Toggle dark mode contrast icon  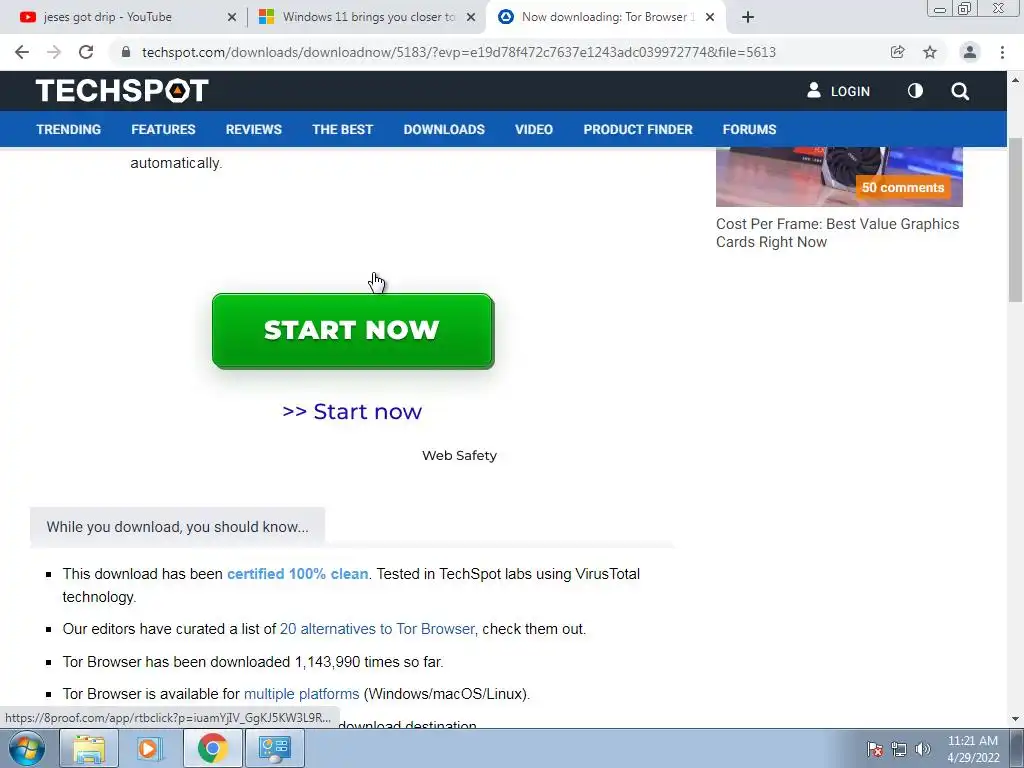[916, 91]
